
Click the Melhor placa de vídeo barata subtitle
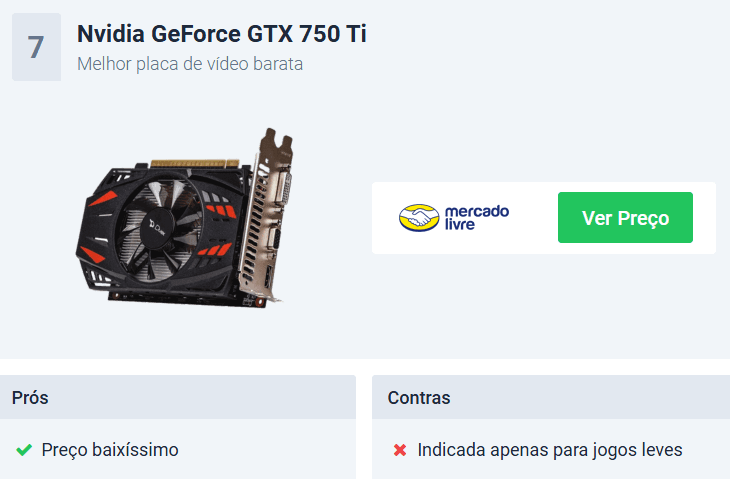coord(190,64)
